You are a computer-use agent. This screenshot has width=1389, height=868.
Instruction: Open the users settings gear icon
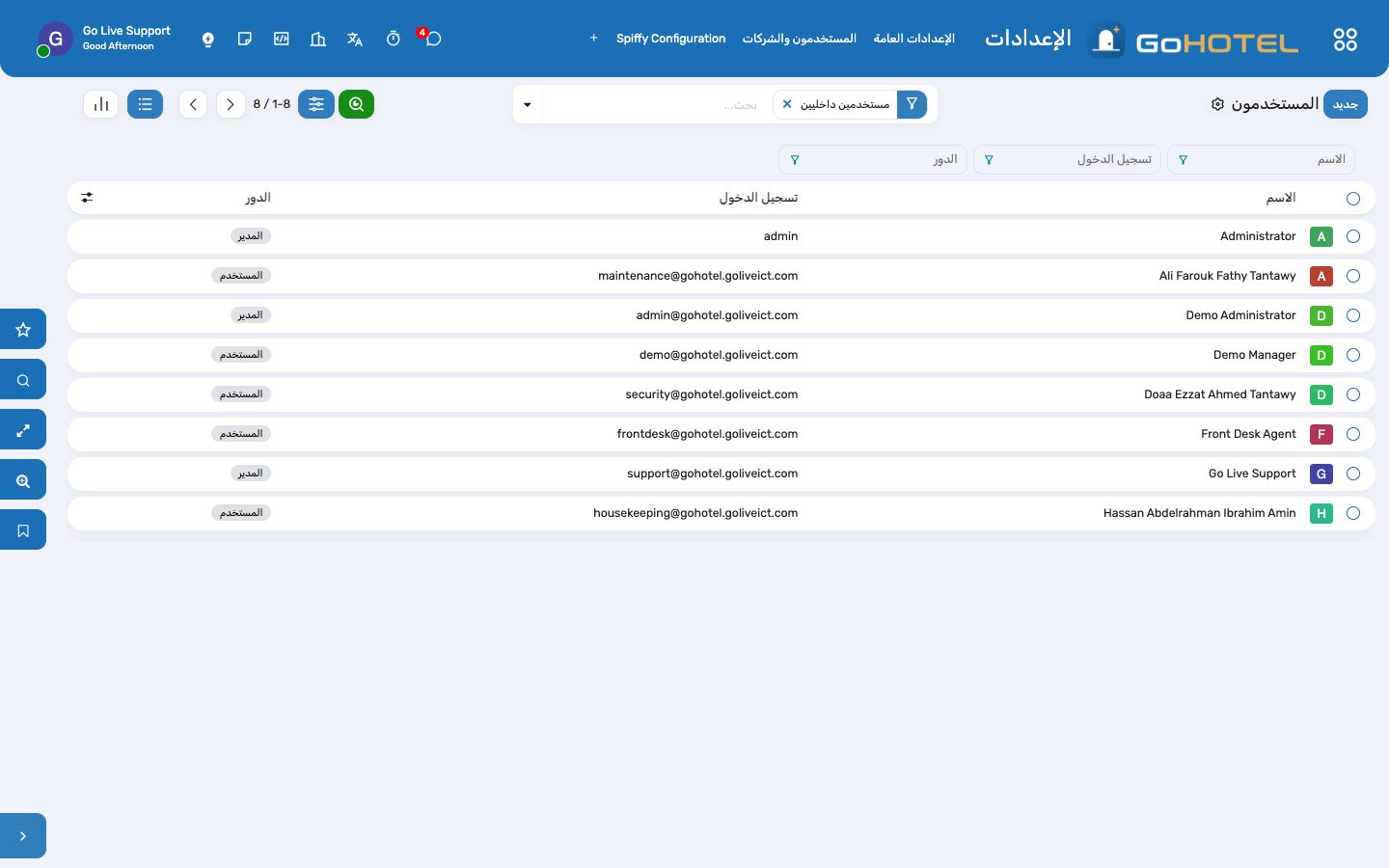click(x=1217, y=104)
